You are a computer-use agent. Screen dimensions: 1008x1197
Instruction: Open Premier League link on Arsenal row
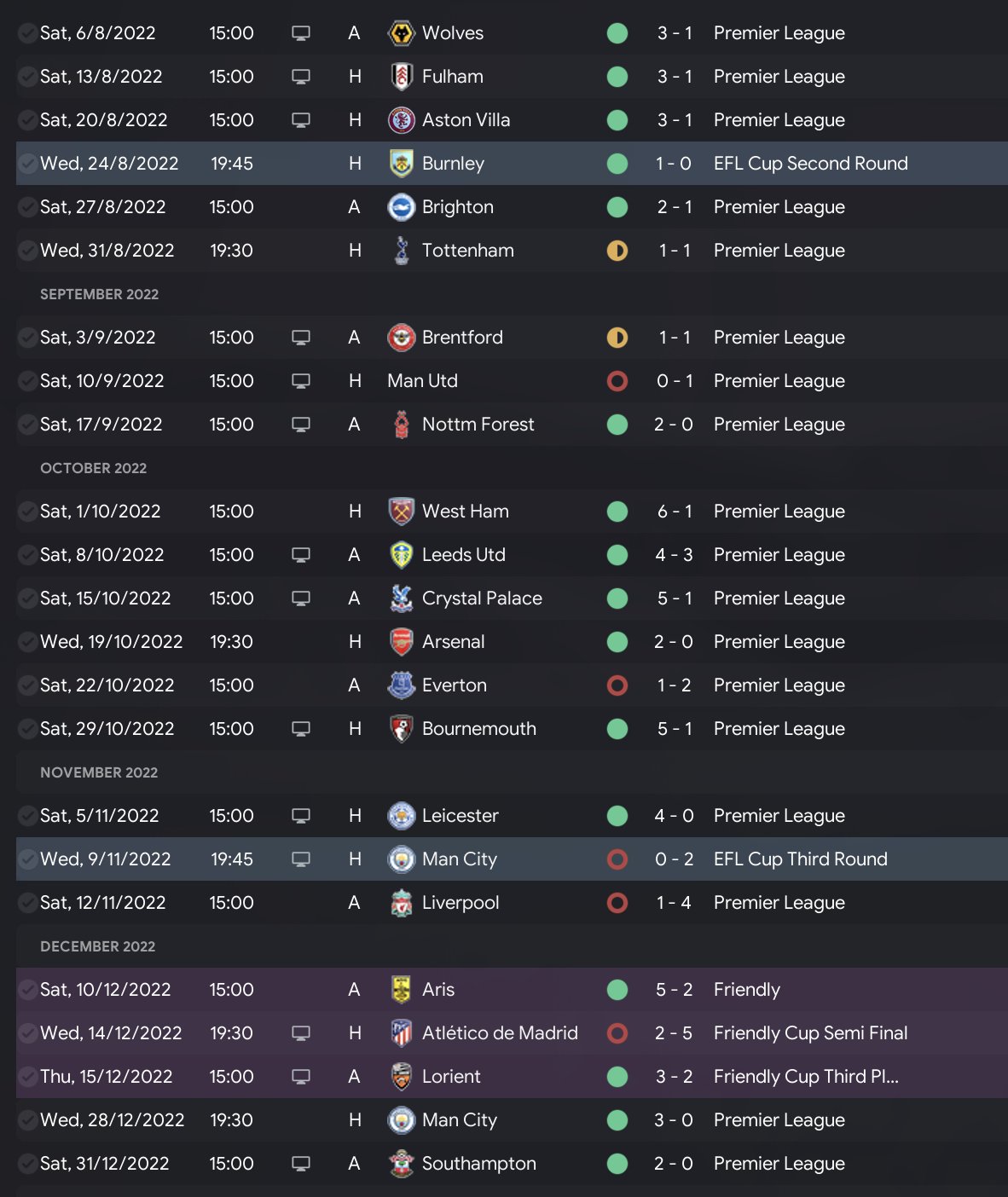point(779,642)
